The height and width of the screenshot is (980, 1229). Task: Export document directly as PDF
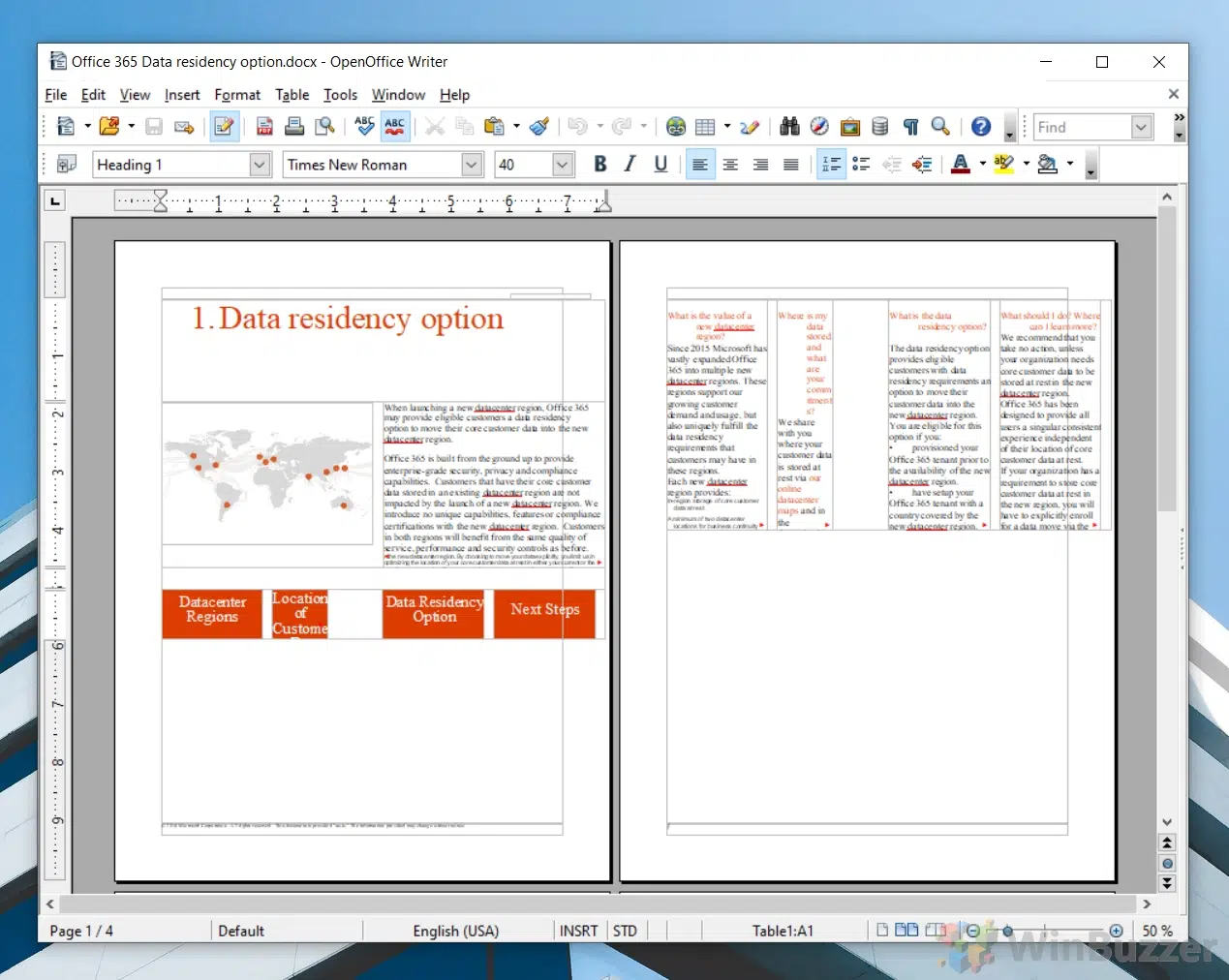264,126
